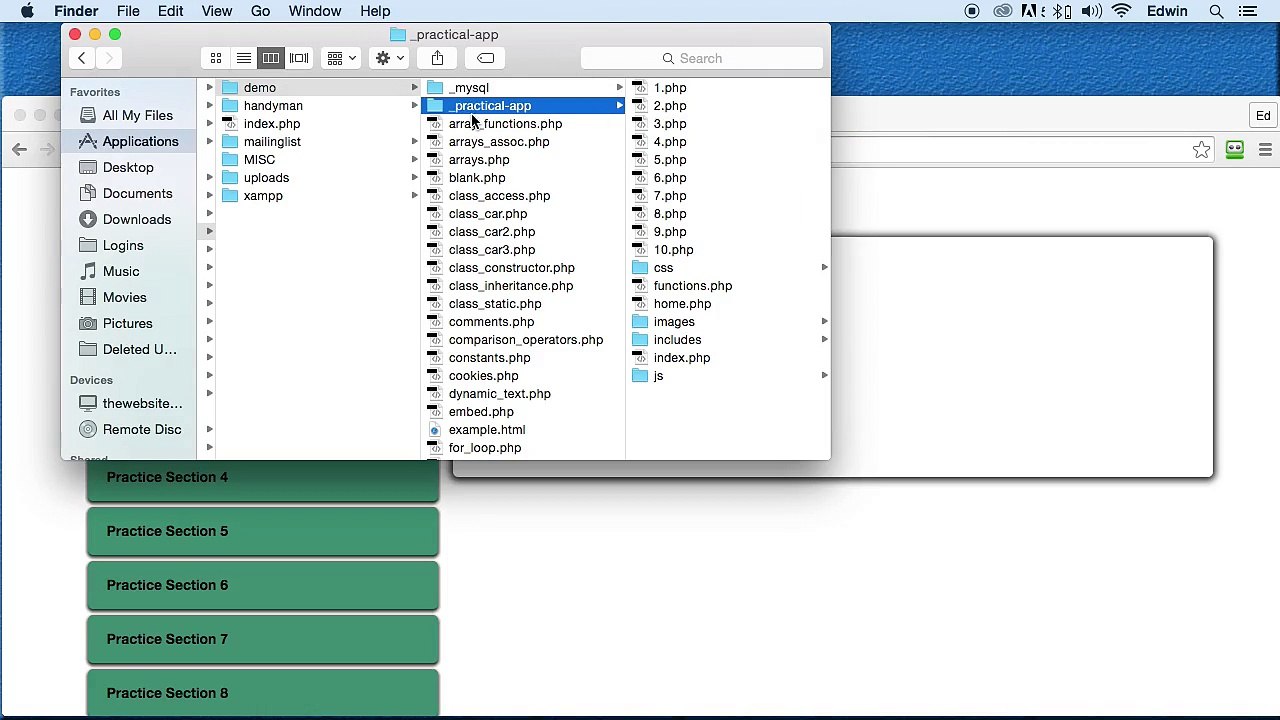
Task: Open the Help menu
Action: click(375, 11)
